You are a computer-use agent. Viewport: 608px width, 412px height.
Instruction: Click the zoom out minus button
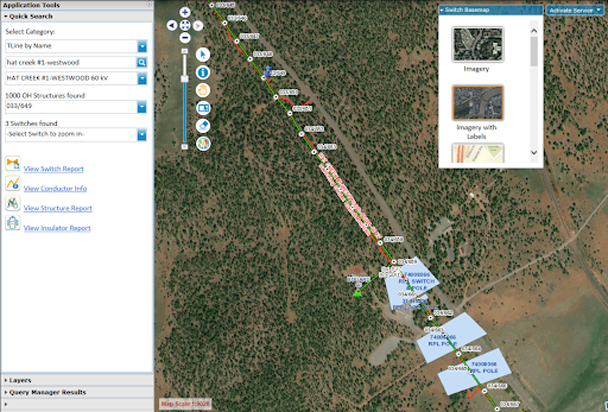pyautogui.click(x=185, y=36)
